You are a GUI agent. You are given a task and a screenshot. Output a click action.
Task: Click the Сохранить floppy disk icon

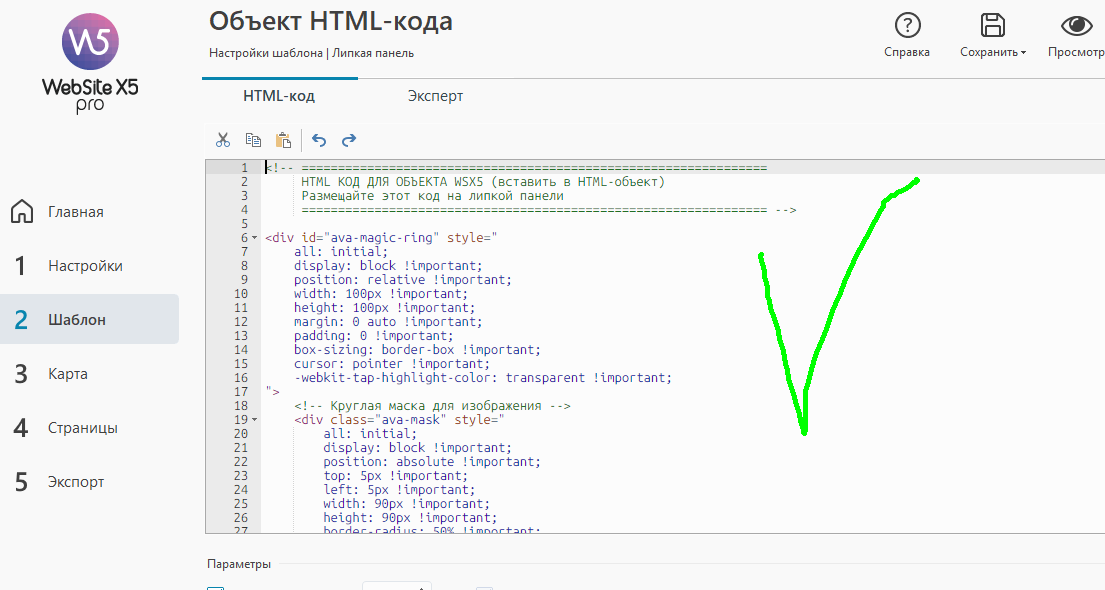992,26
